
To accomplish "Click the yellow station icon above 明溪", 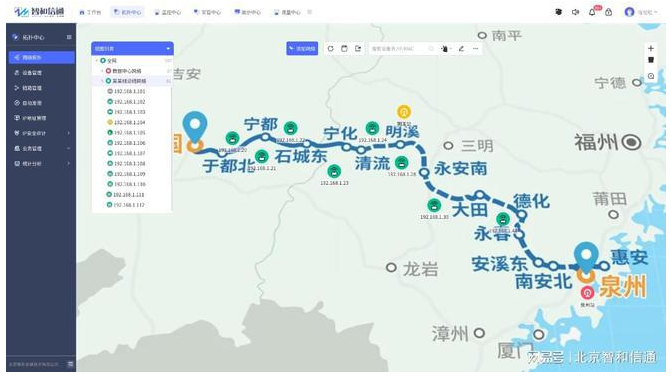I will tap(404, 112).
